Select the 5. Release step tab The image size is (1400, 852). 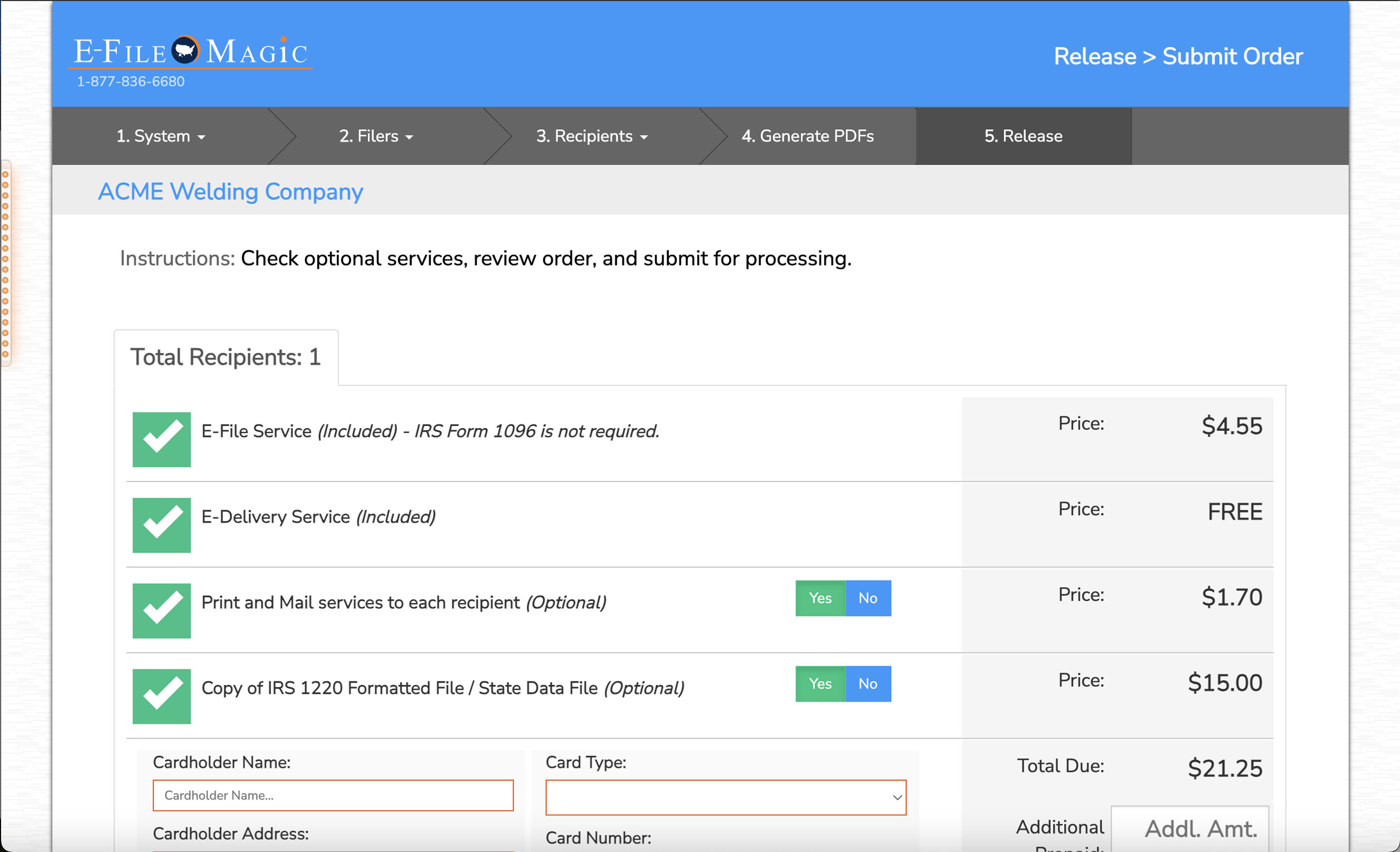coord(1023,136)
